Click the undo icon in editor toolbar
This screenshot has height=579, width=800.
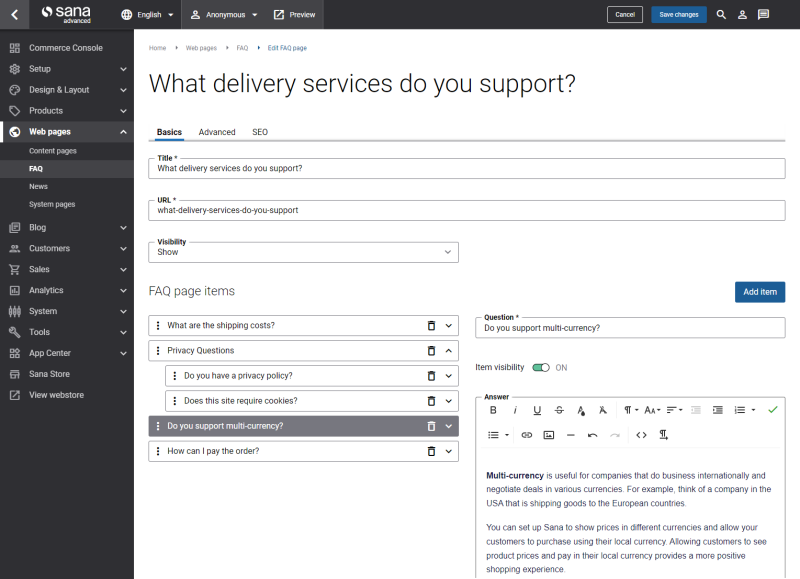[x=593, y=435]
